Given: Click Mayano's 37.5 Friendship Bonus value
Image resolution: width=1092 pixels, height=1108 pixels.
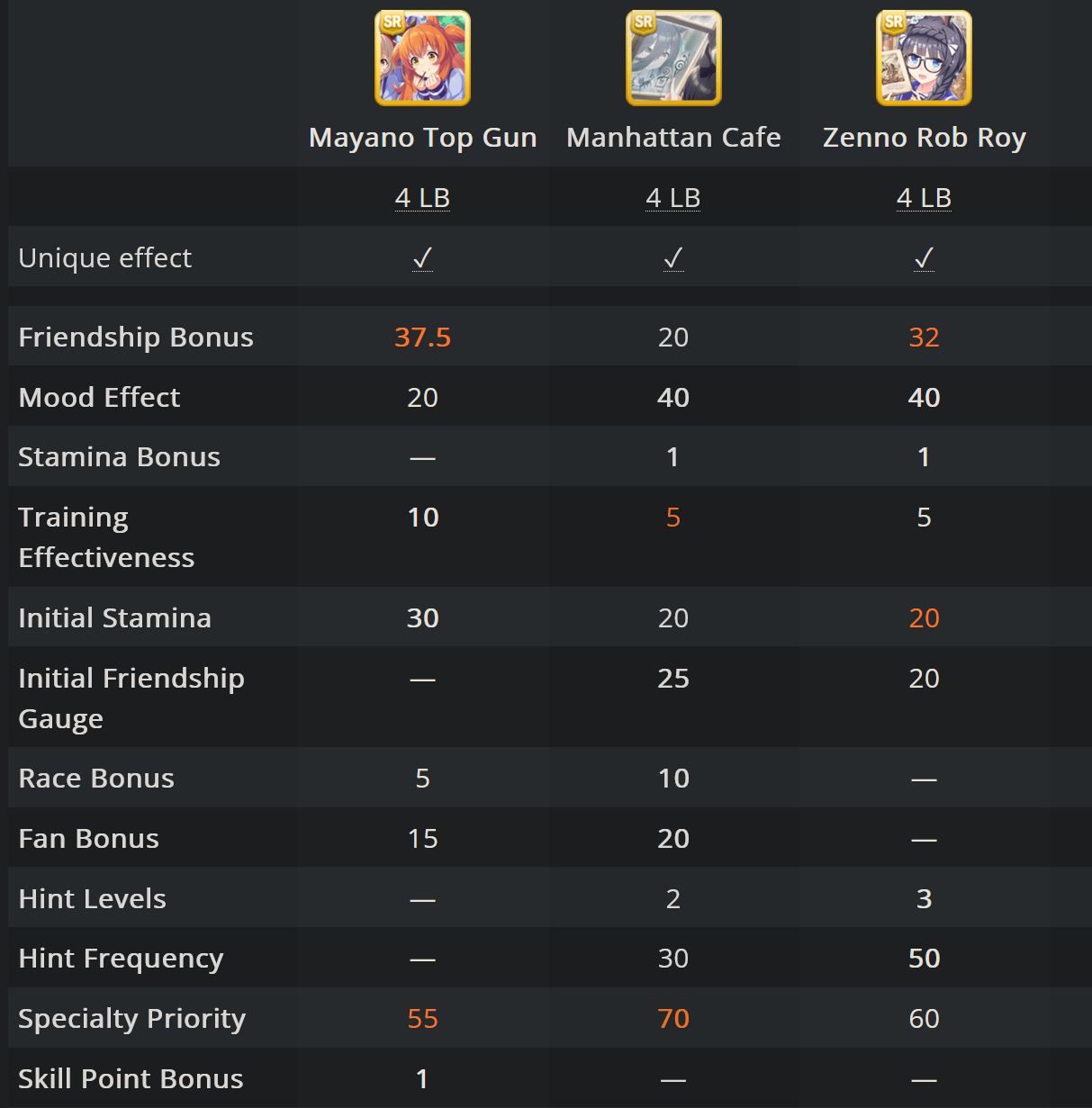Looking at the screenshot, I should click(x=422, y=337).
